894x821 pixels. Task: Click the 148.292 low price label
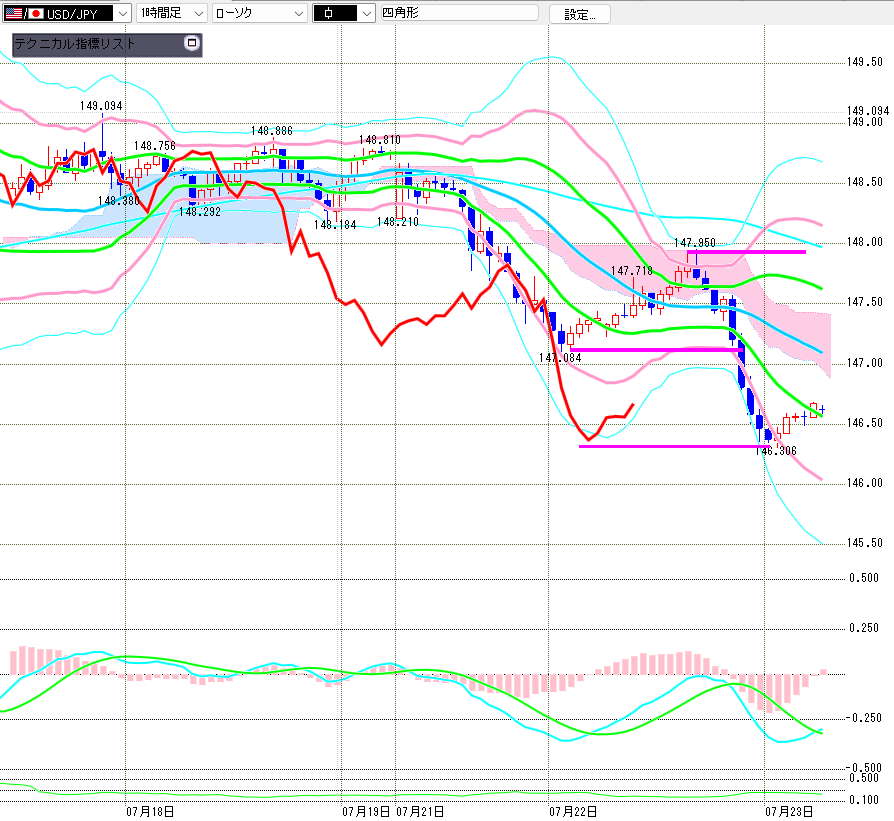click(200, 212)
